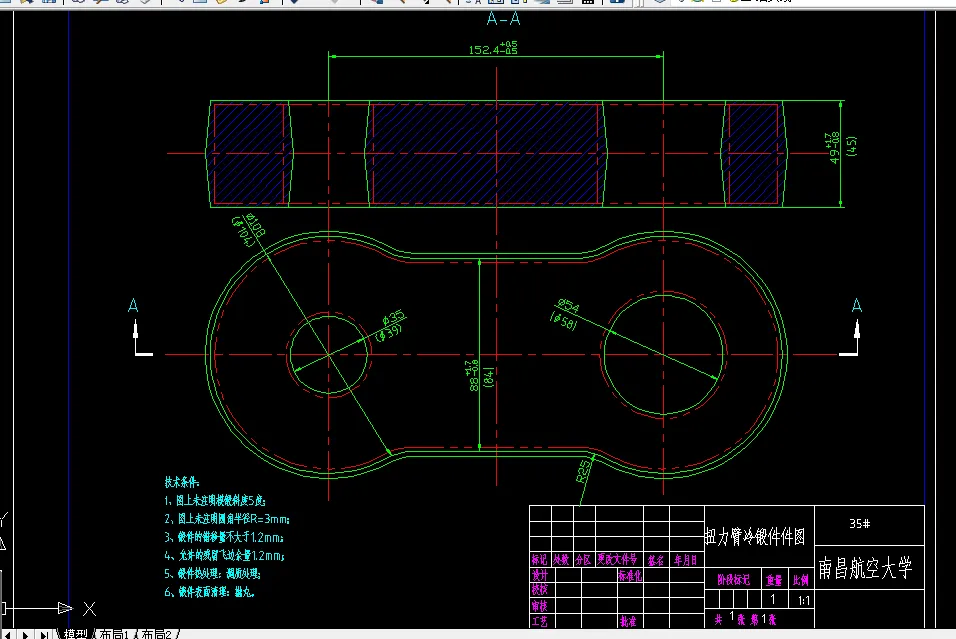Select the sheet count line 共1张 第1张
956x639 pixels.
[746, 619]
